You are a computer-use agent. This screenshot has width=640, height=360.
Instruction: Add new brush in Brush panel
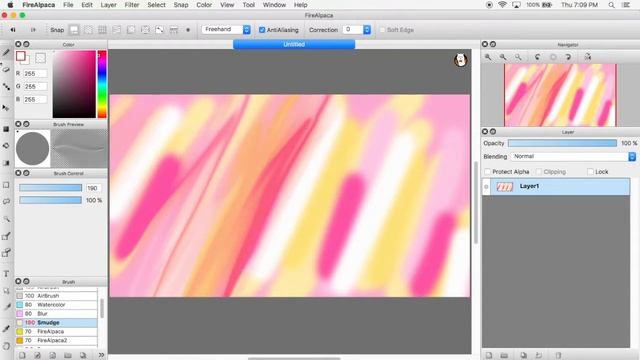(22, 356)
